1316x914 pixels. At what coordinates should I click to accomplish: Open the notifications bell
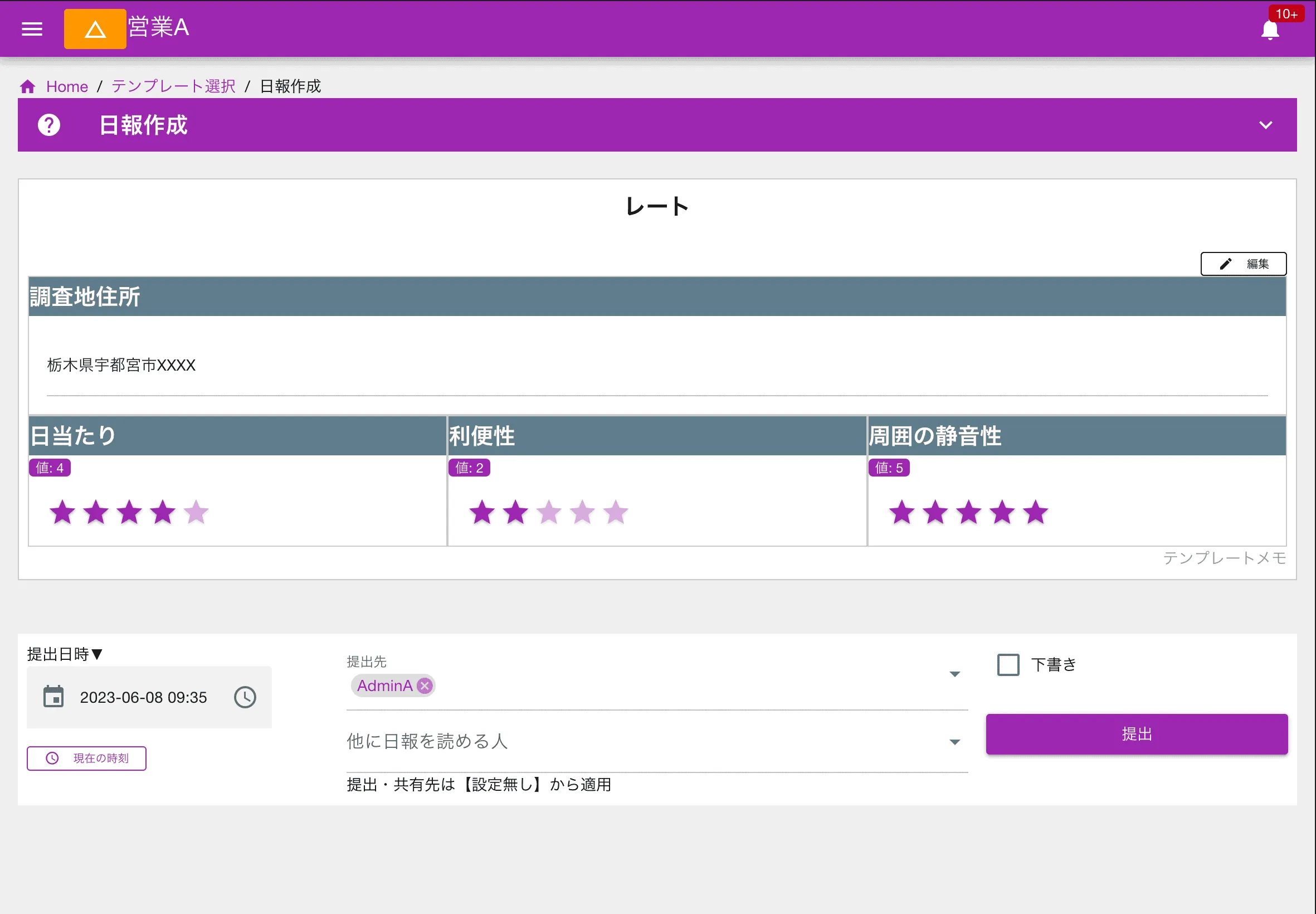pyautogui.click(x=1270, y=30)
